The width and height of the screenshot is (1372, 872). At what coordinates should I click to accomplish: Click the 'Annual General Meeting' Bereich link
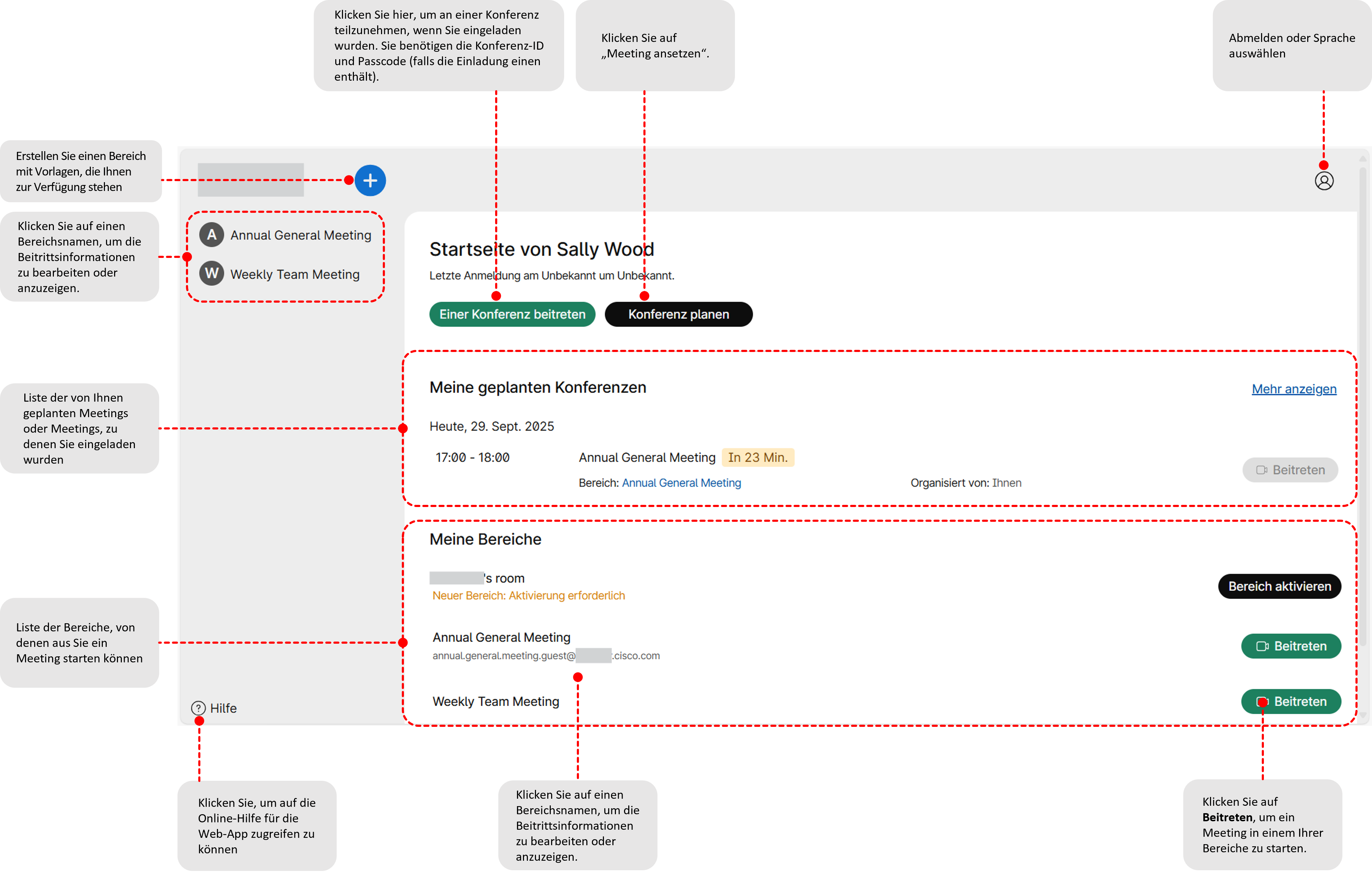[681, 483]
